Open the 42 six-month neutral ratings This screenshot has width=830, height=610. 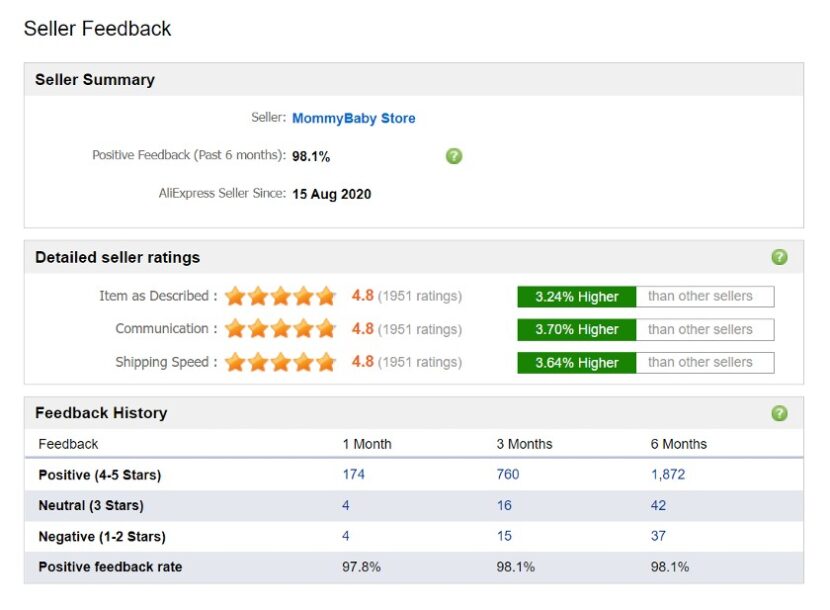[x=657, y=505]
